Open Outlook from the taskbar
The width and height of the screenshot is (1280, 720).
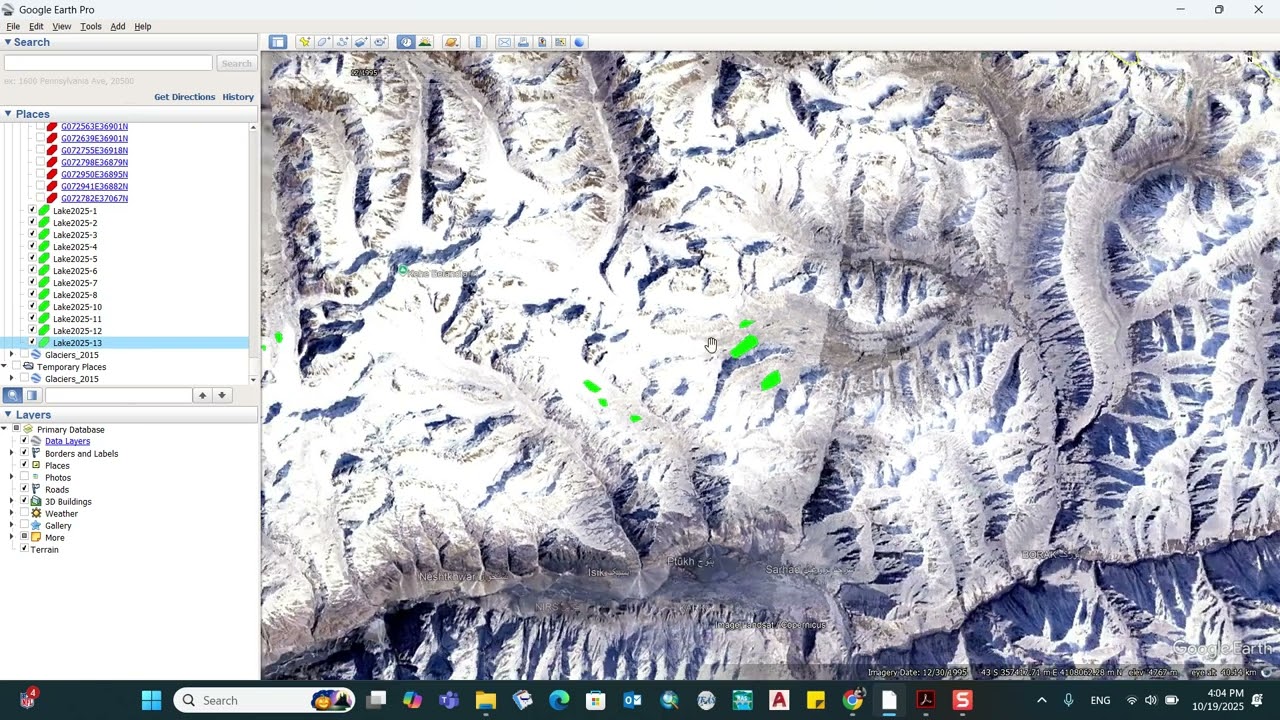click(x=632, y=700)
